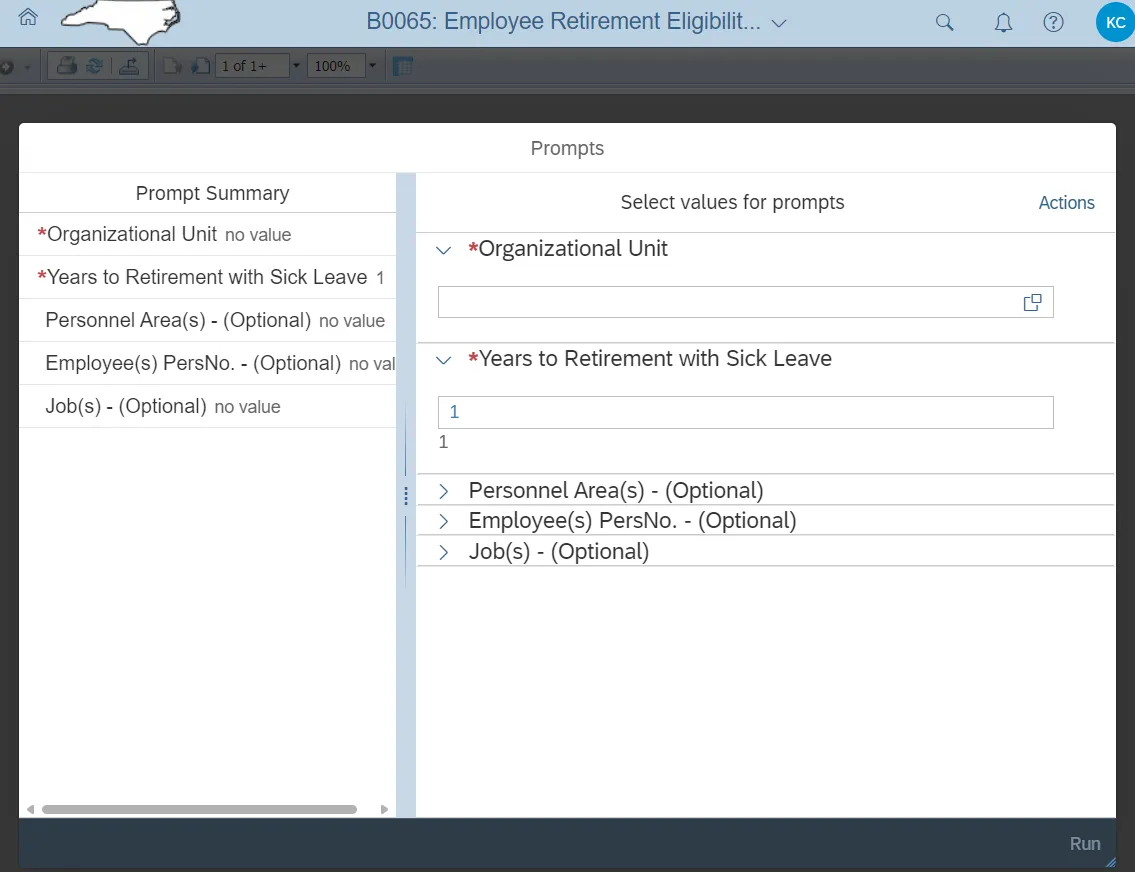Image resolution: width=1135 pixels, height=872 pixels.
Task: Open the report title dropdown chevron
Action: coord(779,23)
